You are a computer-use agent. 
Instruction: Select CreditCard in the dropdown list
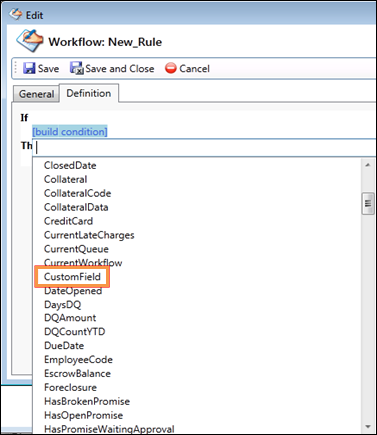tap(69, 221)
